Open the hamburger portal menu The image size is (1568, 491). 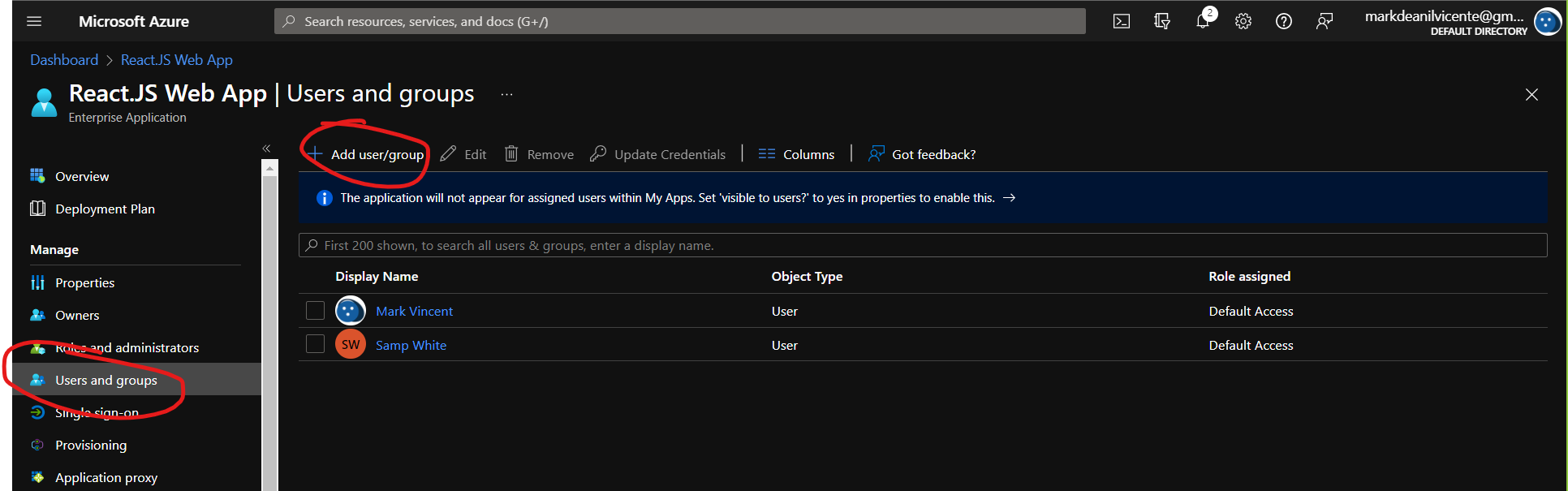pyautogui.click(x=34, y=22)
